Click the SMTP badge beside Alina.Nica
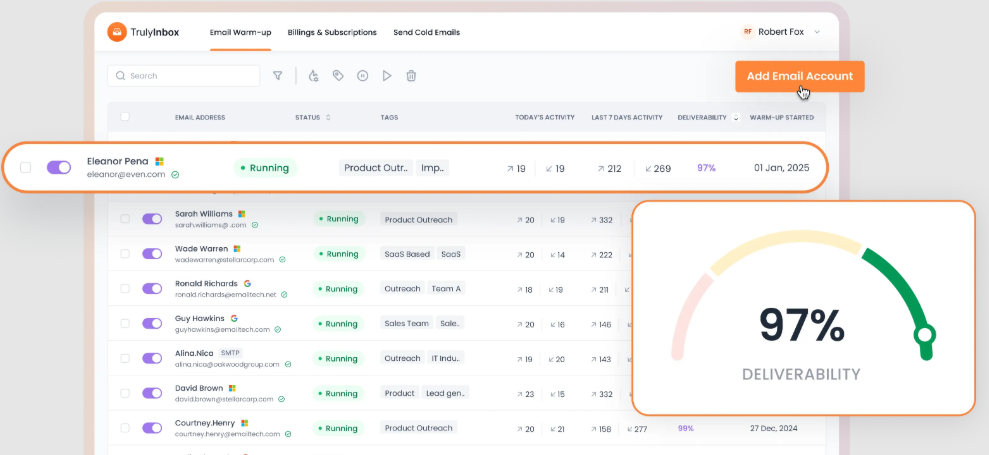This screenshot has width=989, height=455. pos(230,353)
